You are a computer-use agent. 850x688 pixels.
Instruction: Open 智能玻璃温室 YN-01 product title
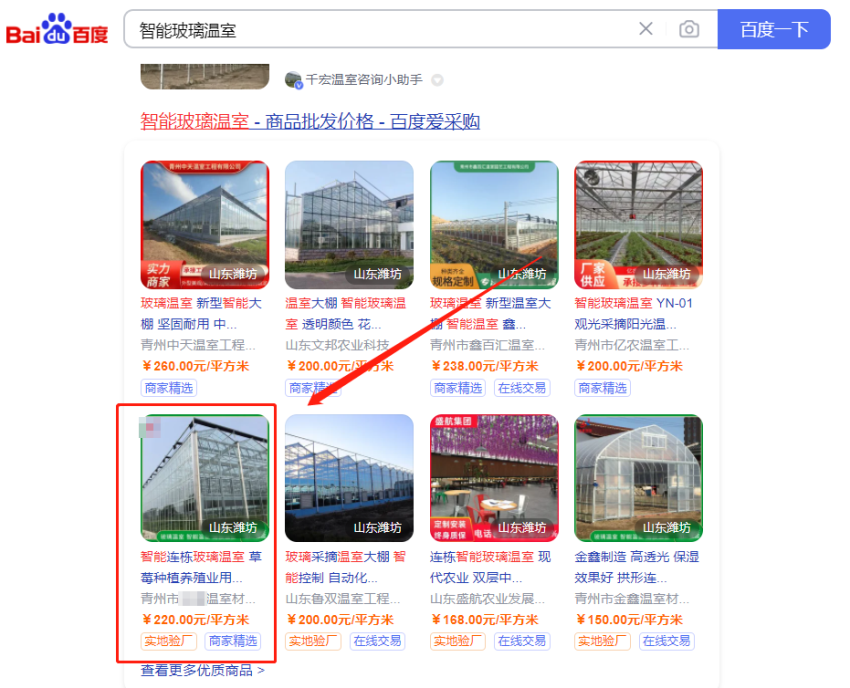coord(633,313)
